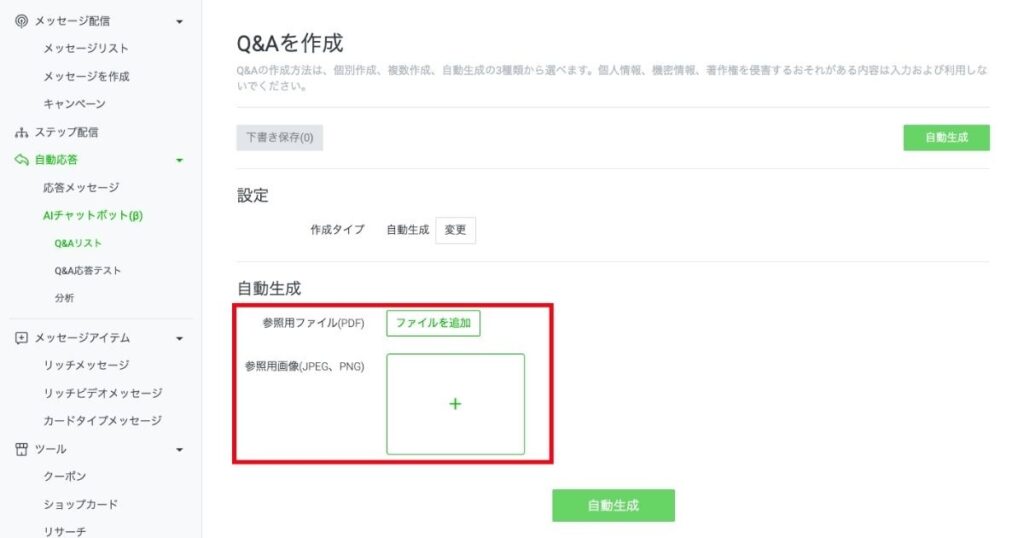Collapse the メッセージアイテム section arrow
This screenshot has height=538, width=1024.
tap(179, 338)
